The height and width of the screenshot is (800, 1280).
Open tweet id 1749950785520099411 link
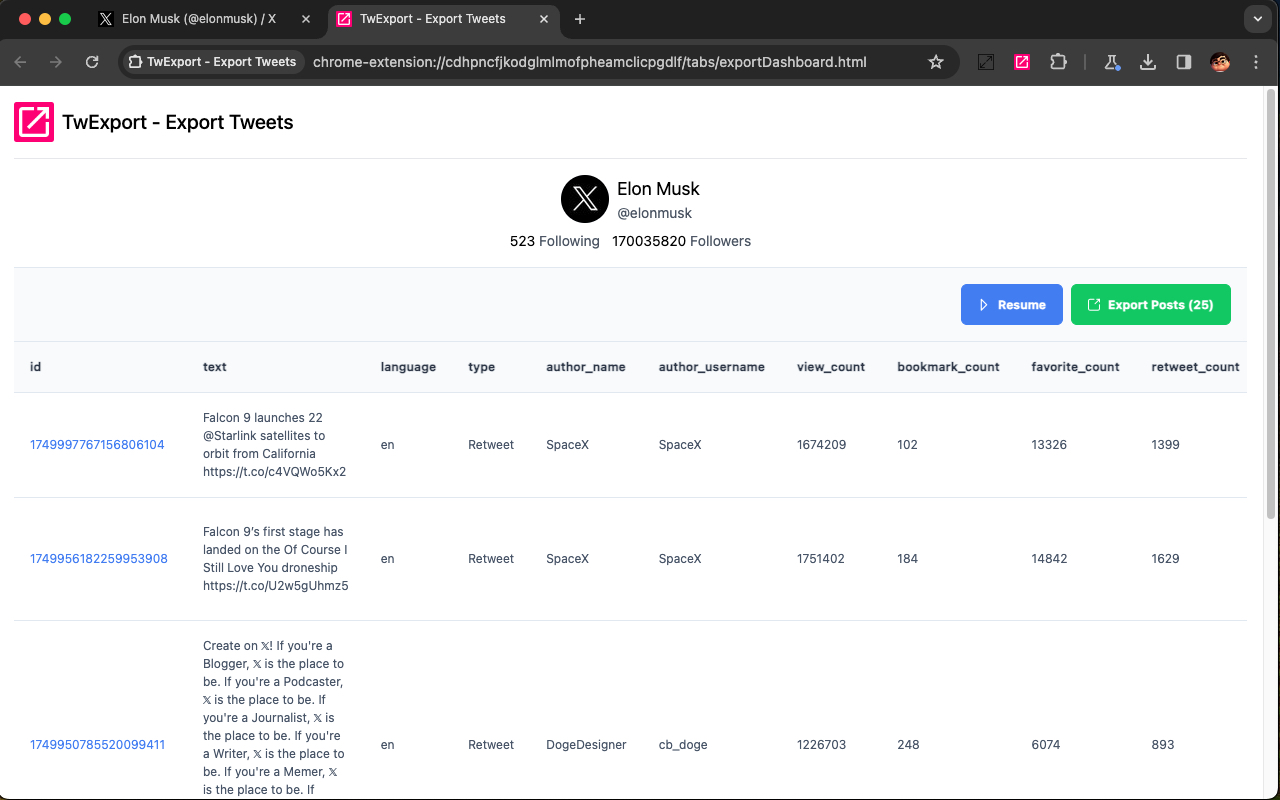97,745
